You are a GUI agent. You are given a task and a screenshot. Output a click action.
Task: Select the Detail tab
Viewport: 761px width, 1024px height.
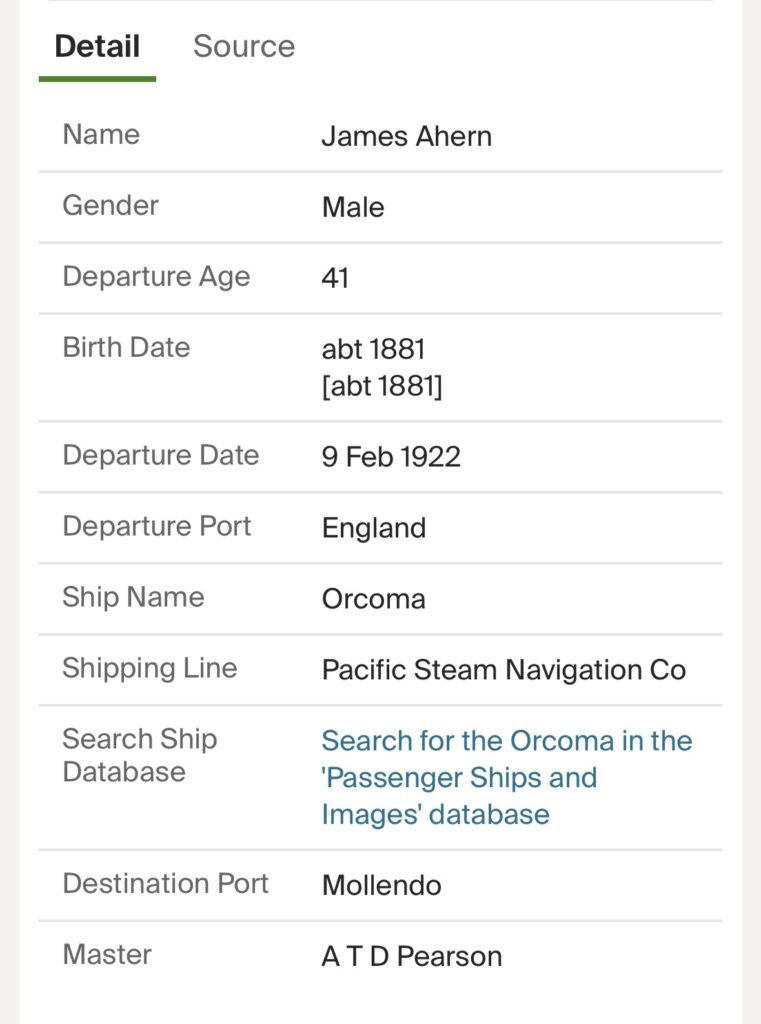[97, 46]
